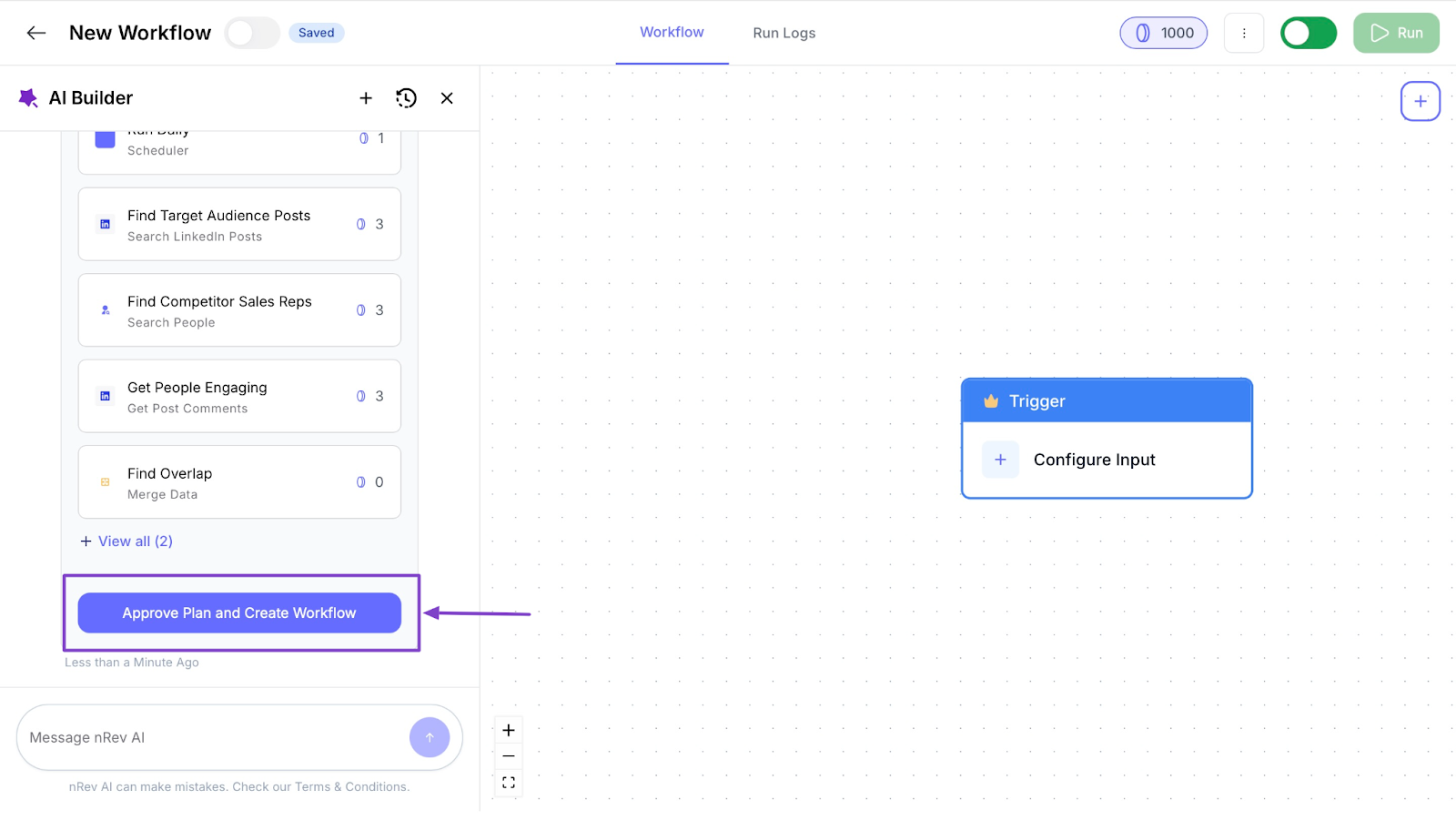1456x820 pixels.
Task: Click Configure Input on the Trigger node
Action: pos(1094,460)
